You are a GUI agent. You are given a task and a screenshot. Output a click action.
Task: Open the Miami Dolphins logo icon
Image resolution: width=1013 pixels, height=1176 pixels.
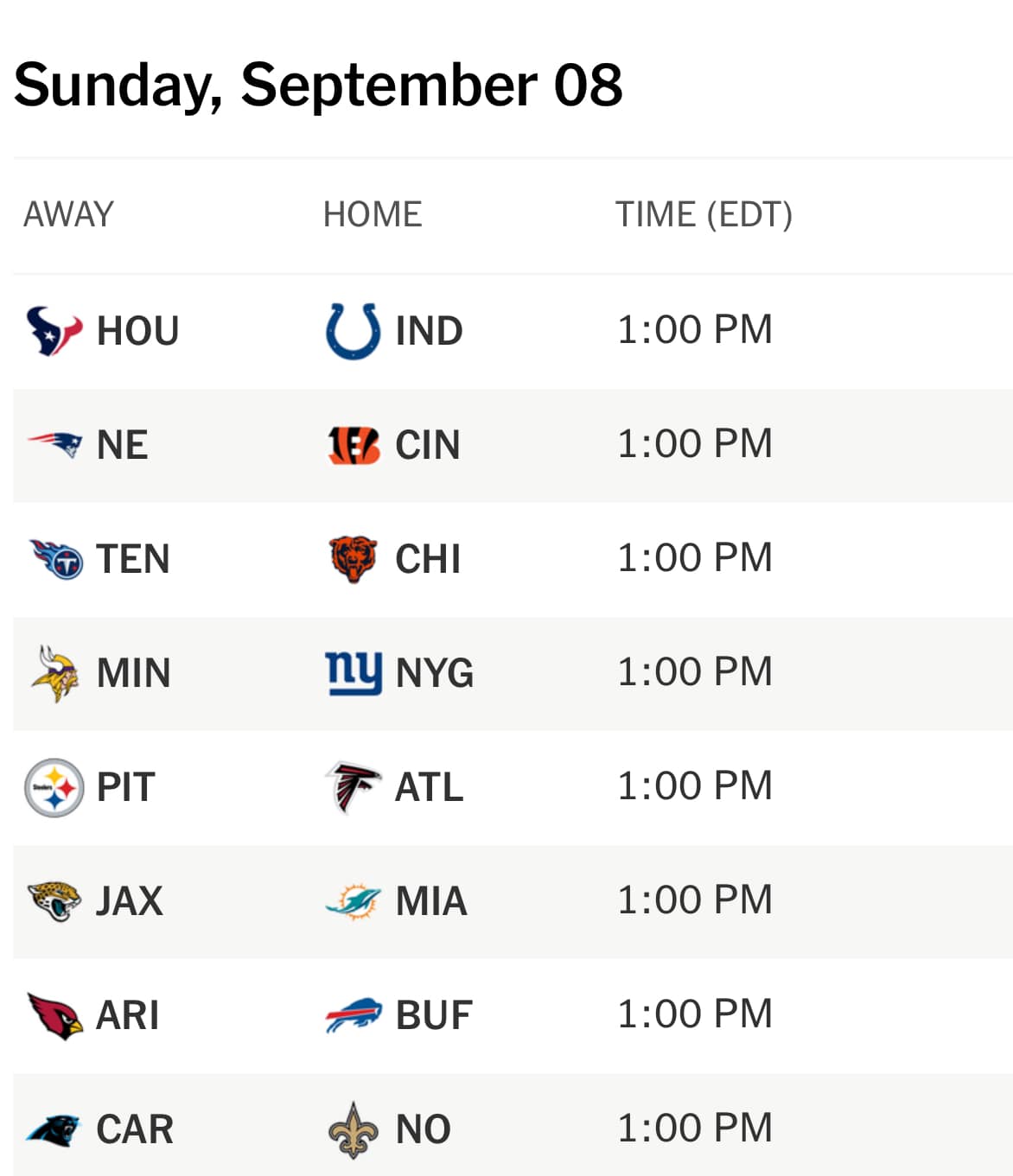pos(353,901)
